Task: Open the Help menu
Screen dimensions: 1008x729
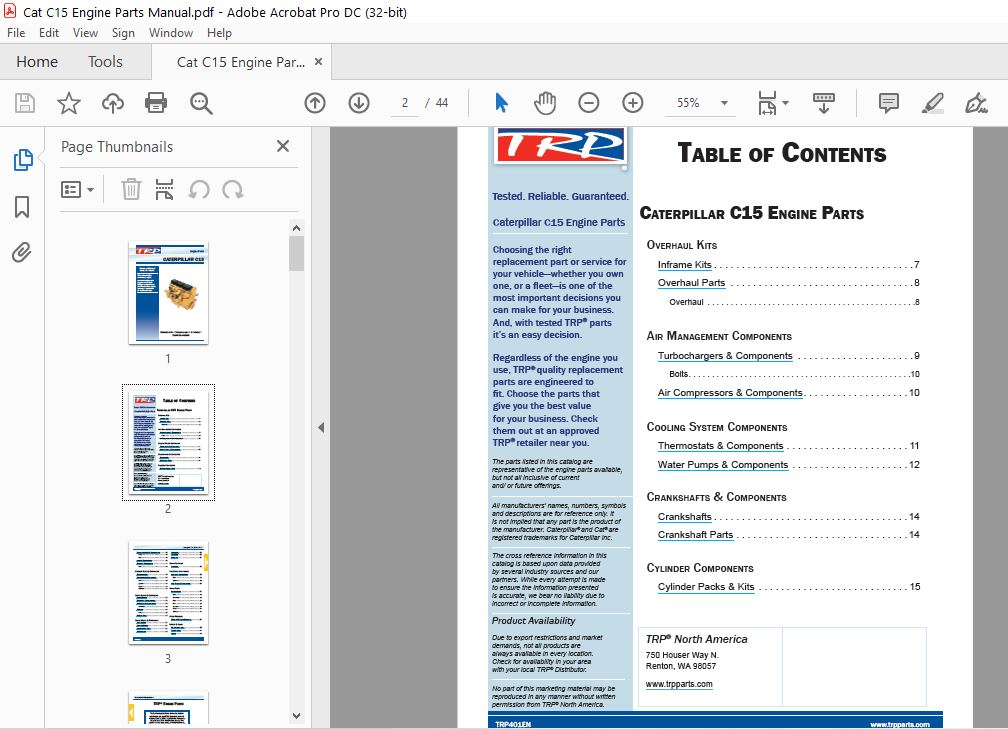Action: pyautogui.click(x=219, y=33)
